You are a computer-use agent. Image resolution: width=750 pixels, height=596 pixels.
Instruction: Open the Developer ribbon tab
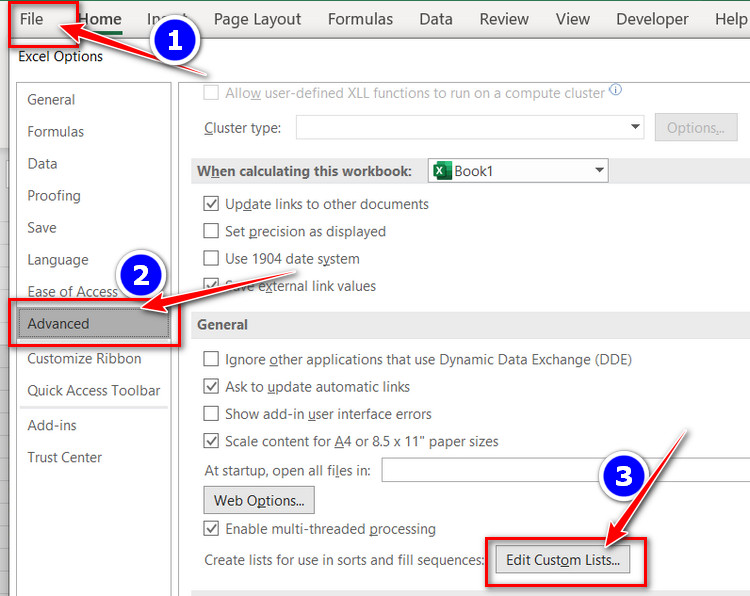click(x=652, y=19)
